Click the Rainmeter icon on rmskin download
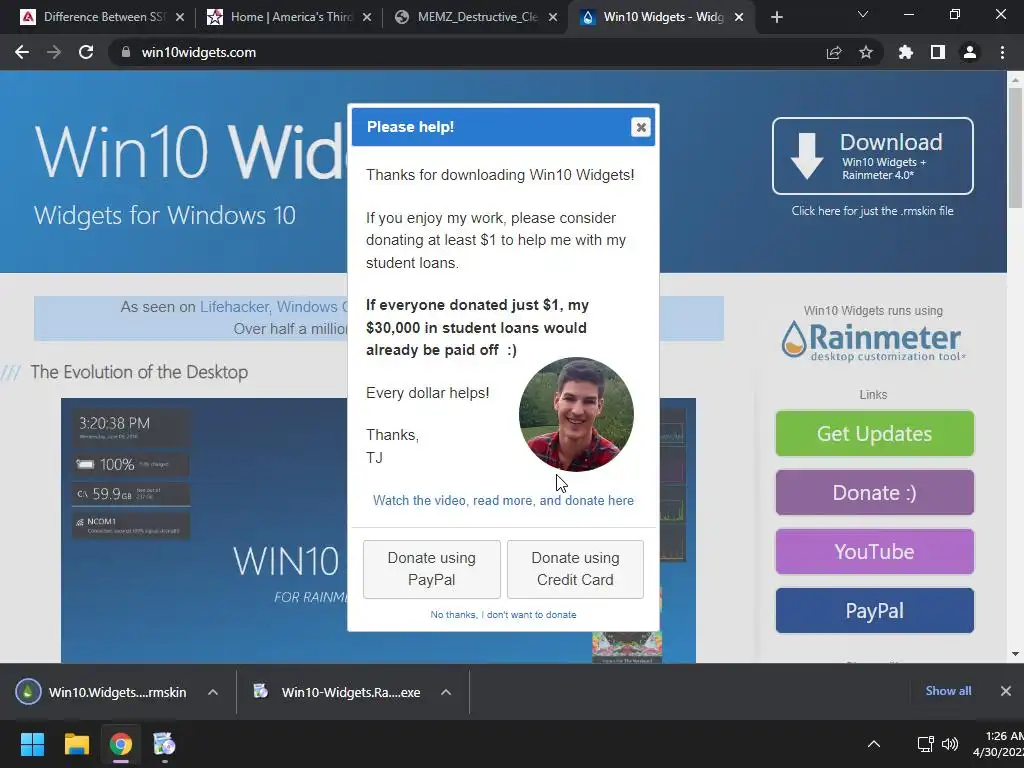The width and height of the screenshot is (1024, 768). 28,692
